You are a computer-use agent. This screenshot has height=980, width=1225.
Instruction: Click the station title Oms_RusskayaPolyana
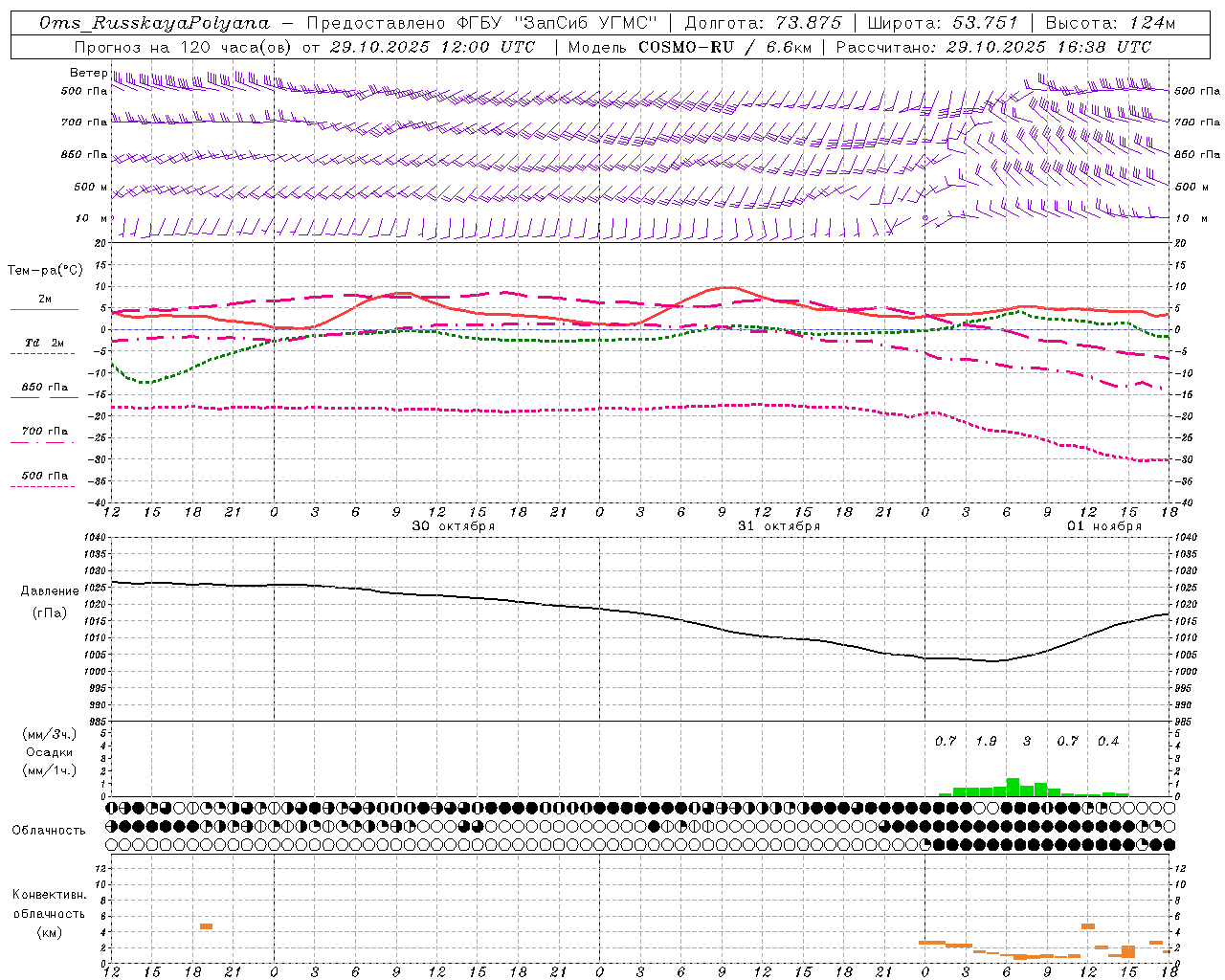click(x=154, y=23)
